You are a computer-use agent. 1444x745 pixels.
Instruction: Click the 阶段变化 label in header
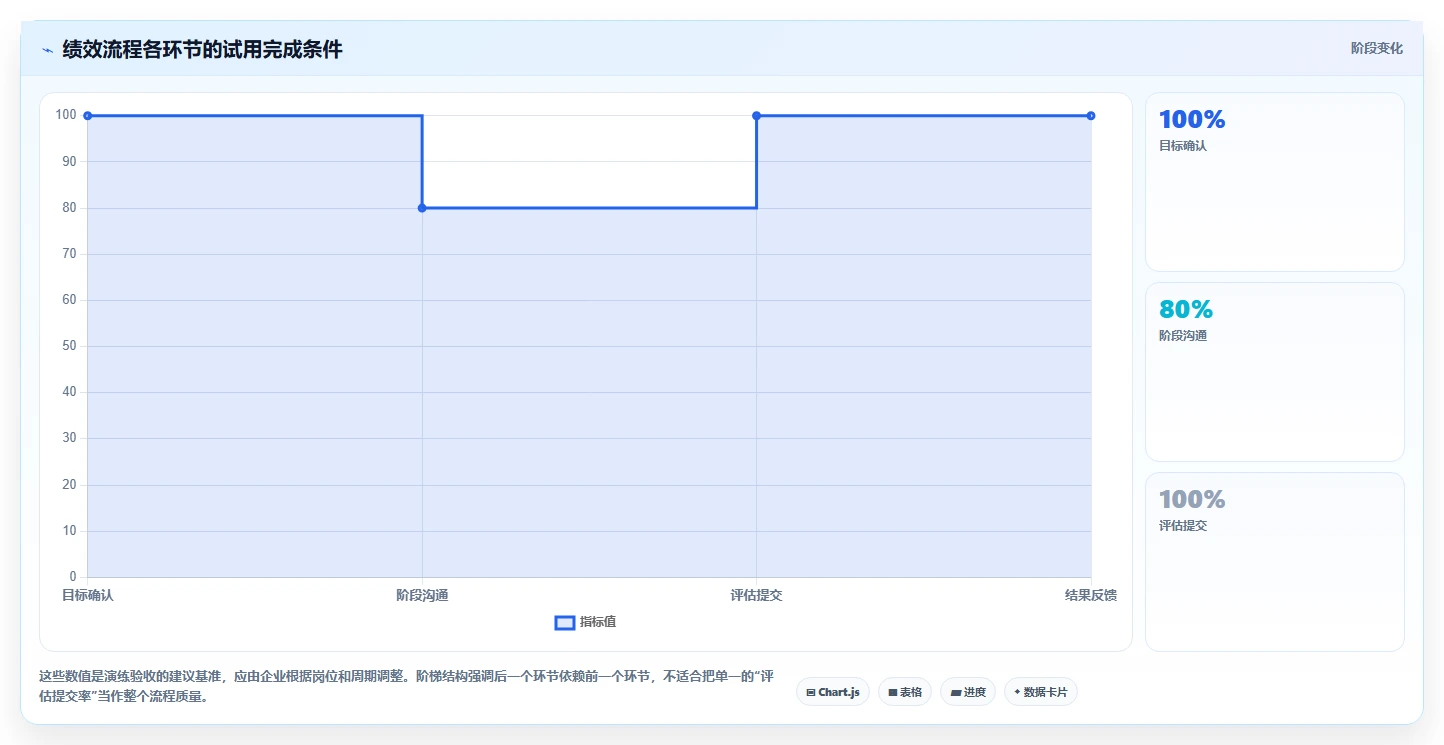(1376, 48)
